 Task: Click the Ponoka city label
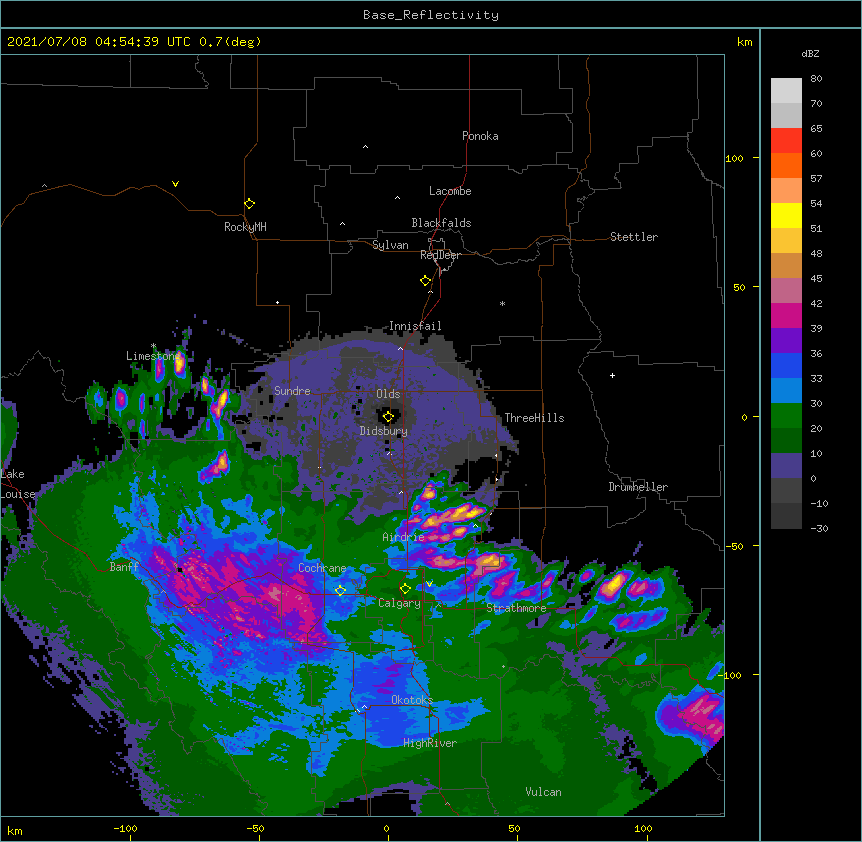click(480, 136)
